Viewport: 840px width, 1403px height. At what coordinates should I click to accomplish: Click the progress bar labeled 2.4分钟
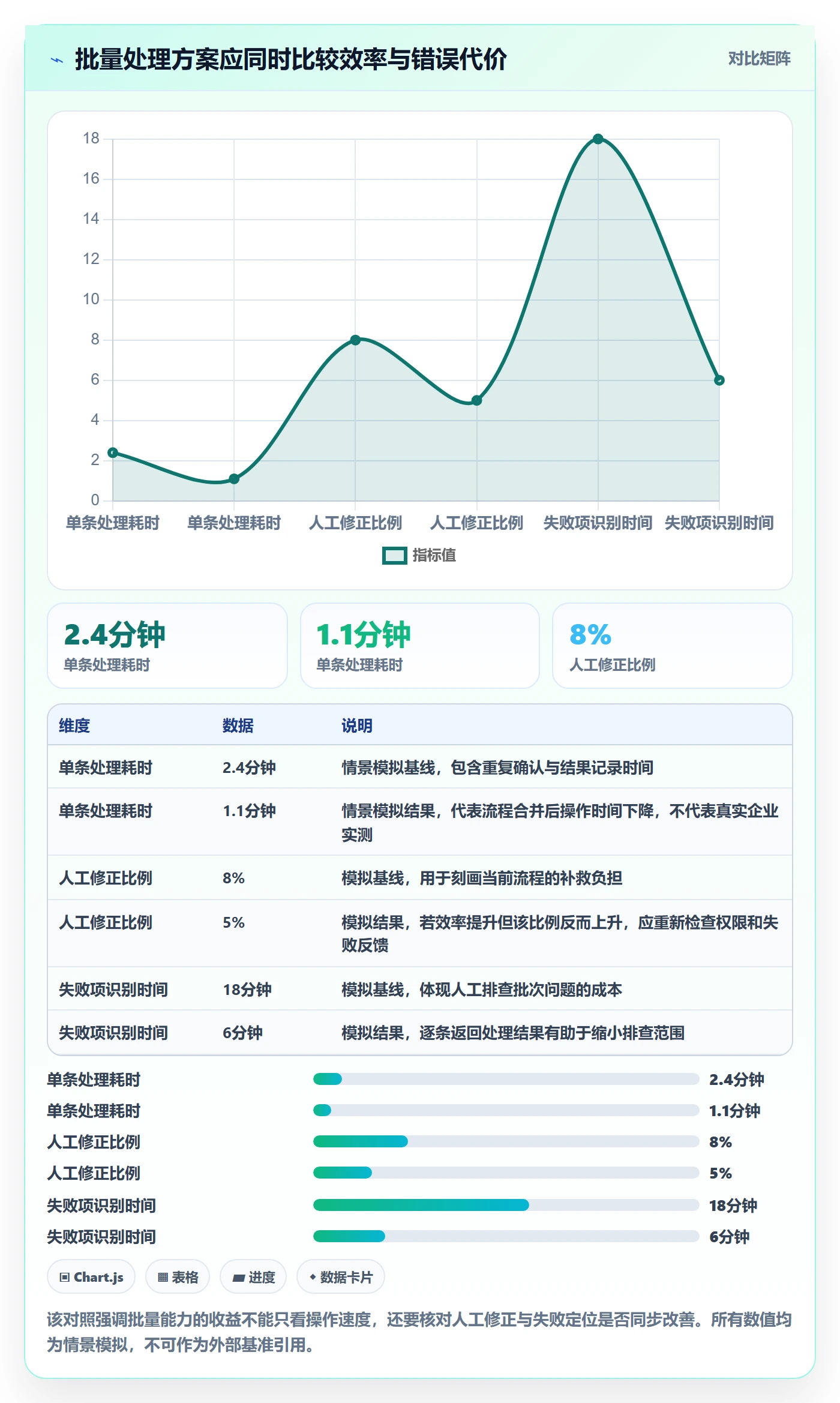506,1079
